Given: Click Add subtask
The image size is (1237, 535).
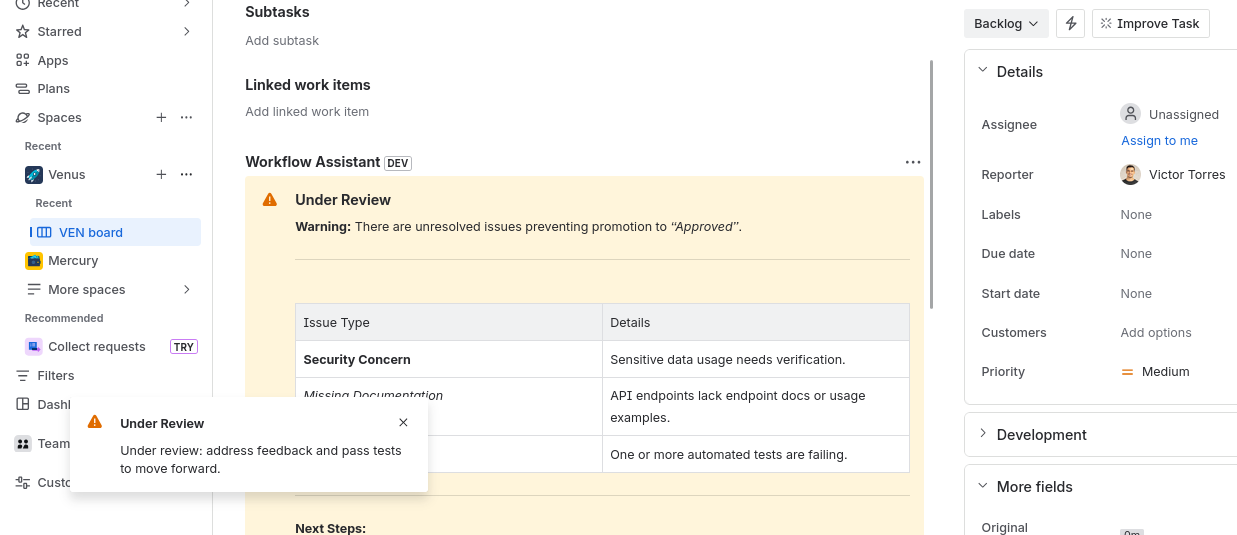Looking at the screenshot, I should click(x=282, y=41).
